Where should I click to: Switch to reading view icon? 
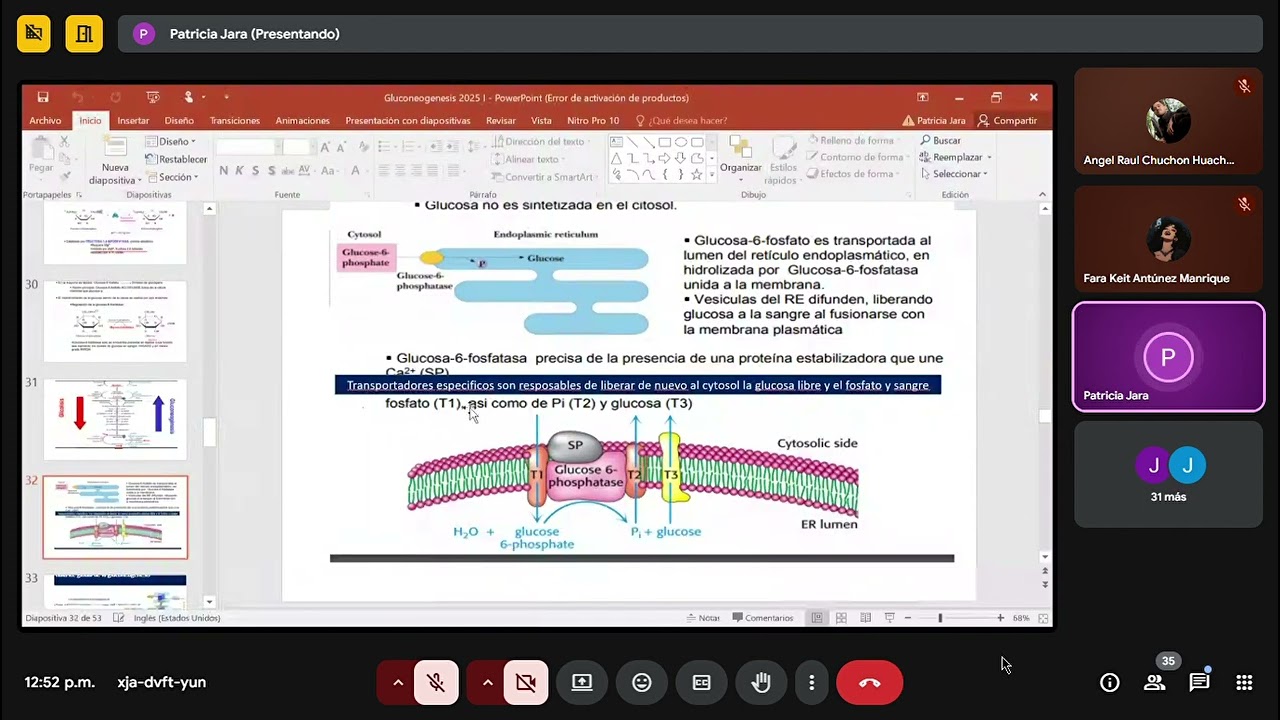[865, 618]
